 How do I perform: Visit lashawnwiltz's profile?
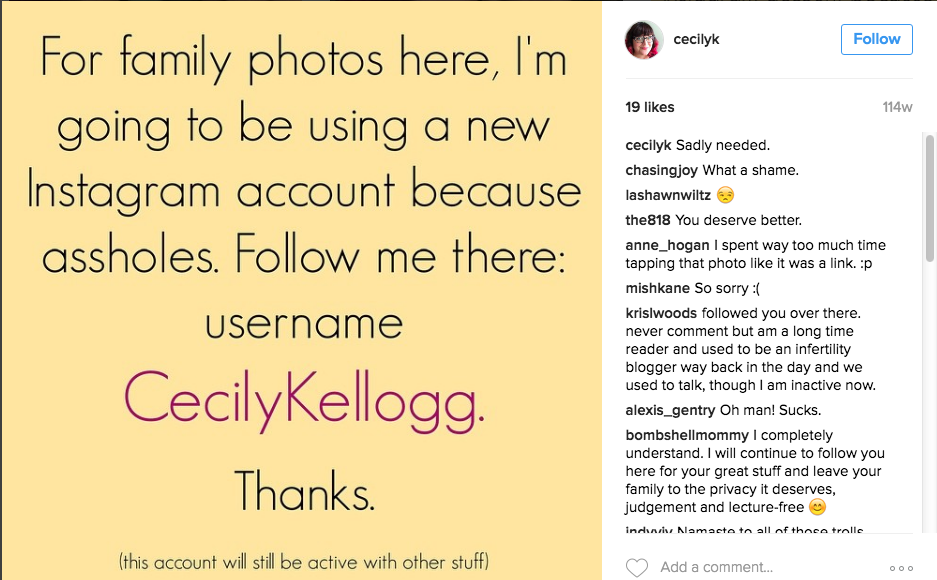coord(668,195)
